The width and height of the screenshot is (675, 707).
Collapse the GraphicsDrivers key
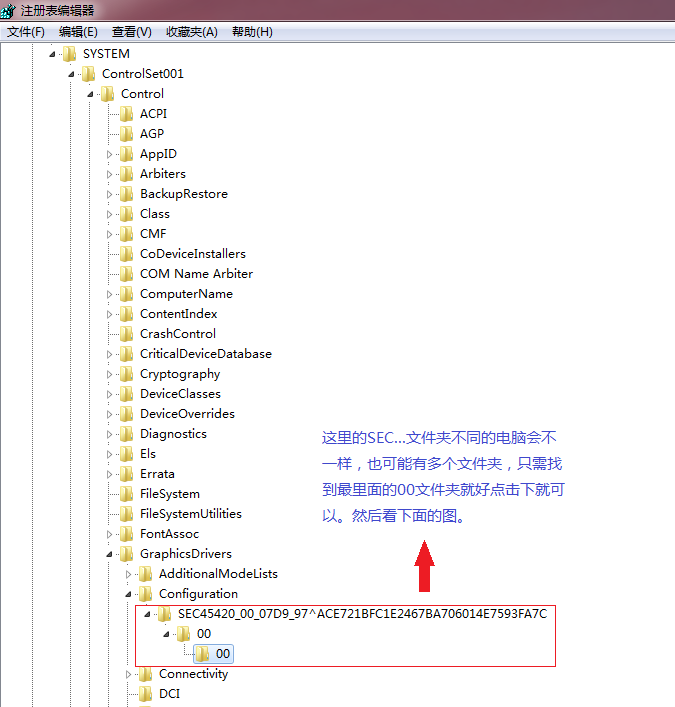109,554
